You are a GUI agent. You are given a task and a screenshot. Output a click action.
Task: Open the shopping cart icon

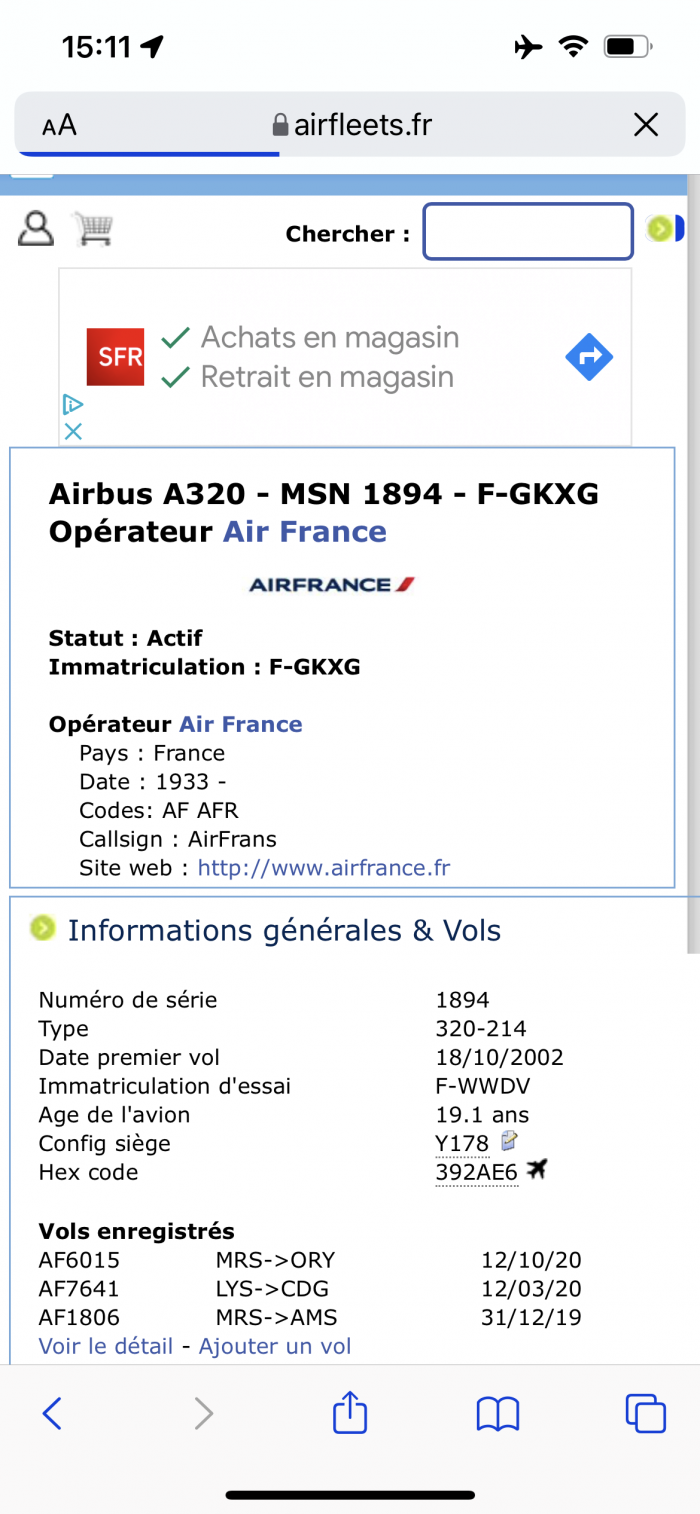(x=93, y=229)
